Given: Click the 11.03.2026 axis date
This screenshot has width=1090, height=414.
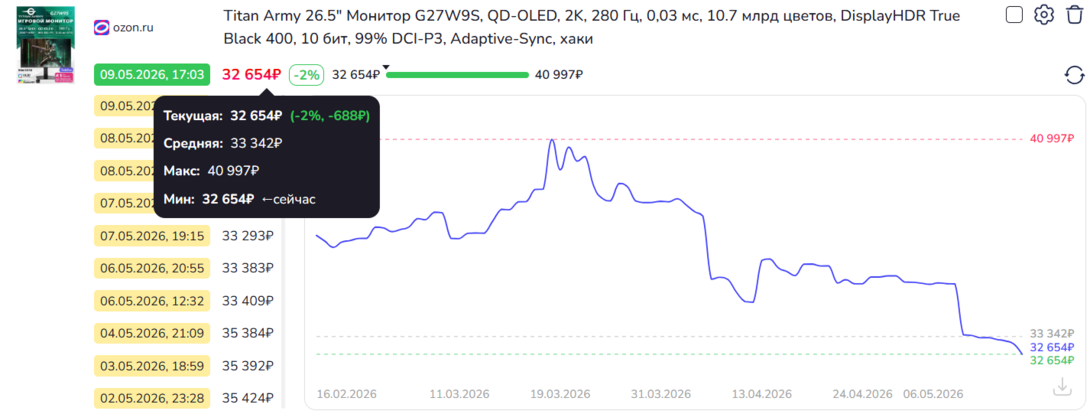Looking at the screenshot, I should 459,394.
